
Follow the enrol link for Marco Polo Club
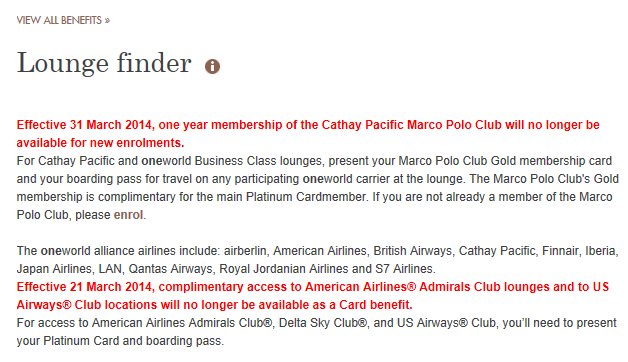129,215
